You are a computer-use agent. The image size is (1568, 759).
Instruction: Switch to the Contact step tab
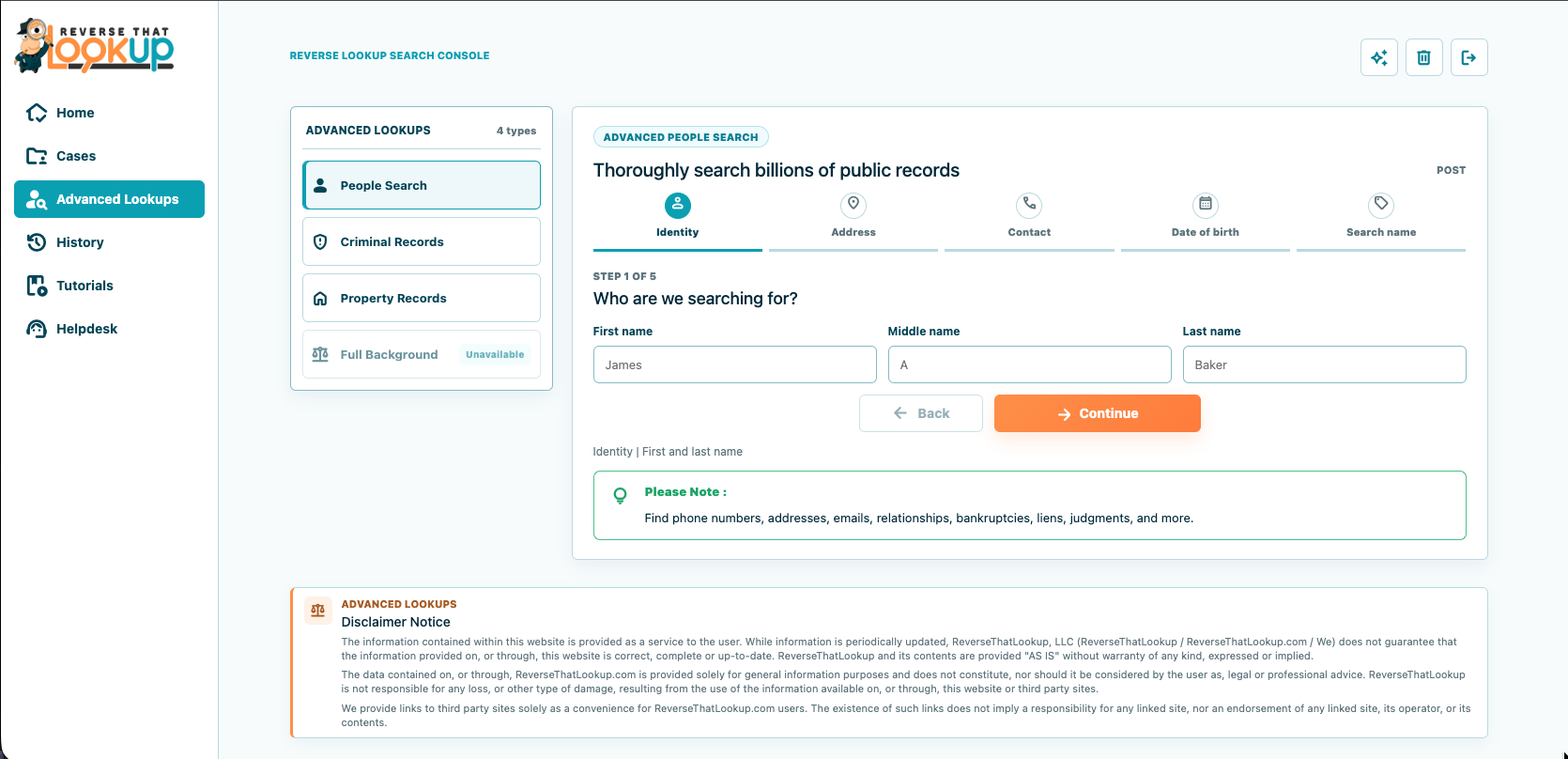pyautogui.click(x=1029, y=220)
